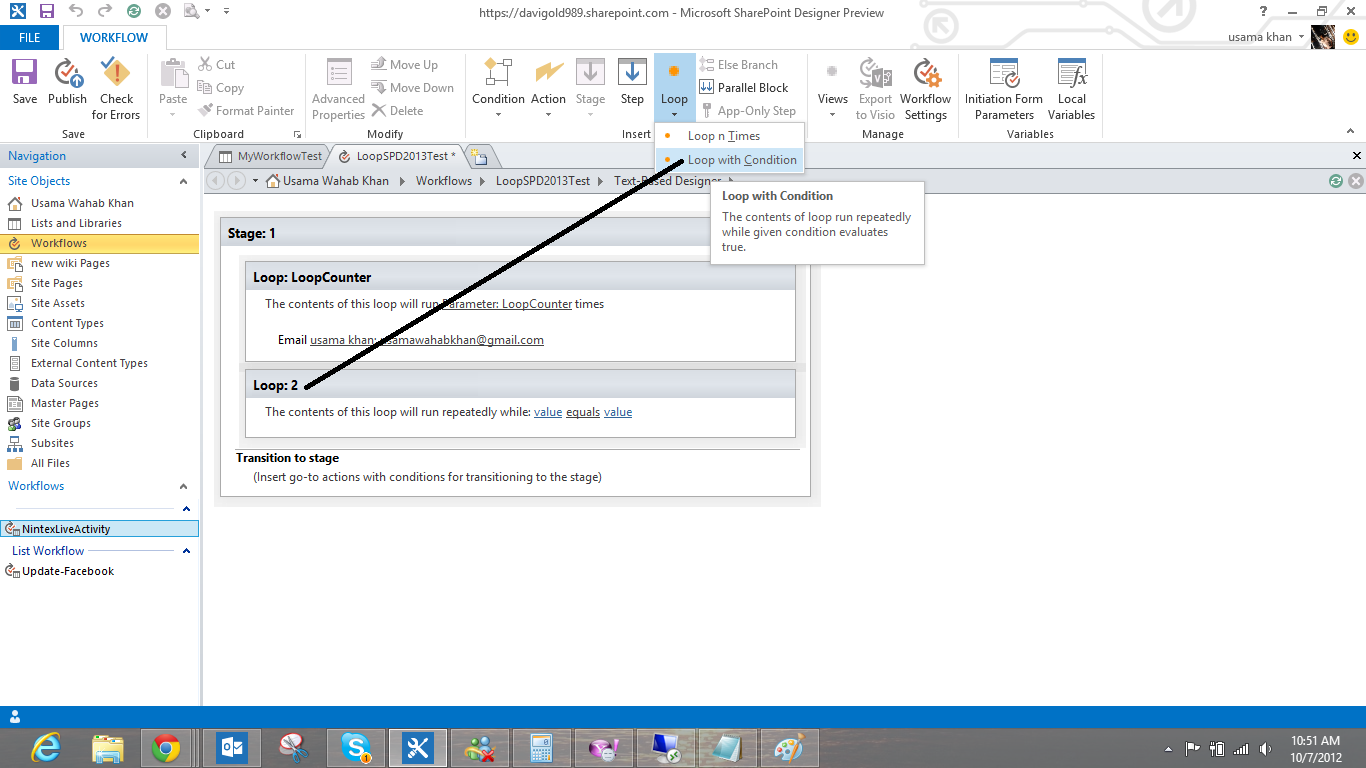
Task: Open Internet Explorer from the taskbar
Action: 45,748
